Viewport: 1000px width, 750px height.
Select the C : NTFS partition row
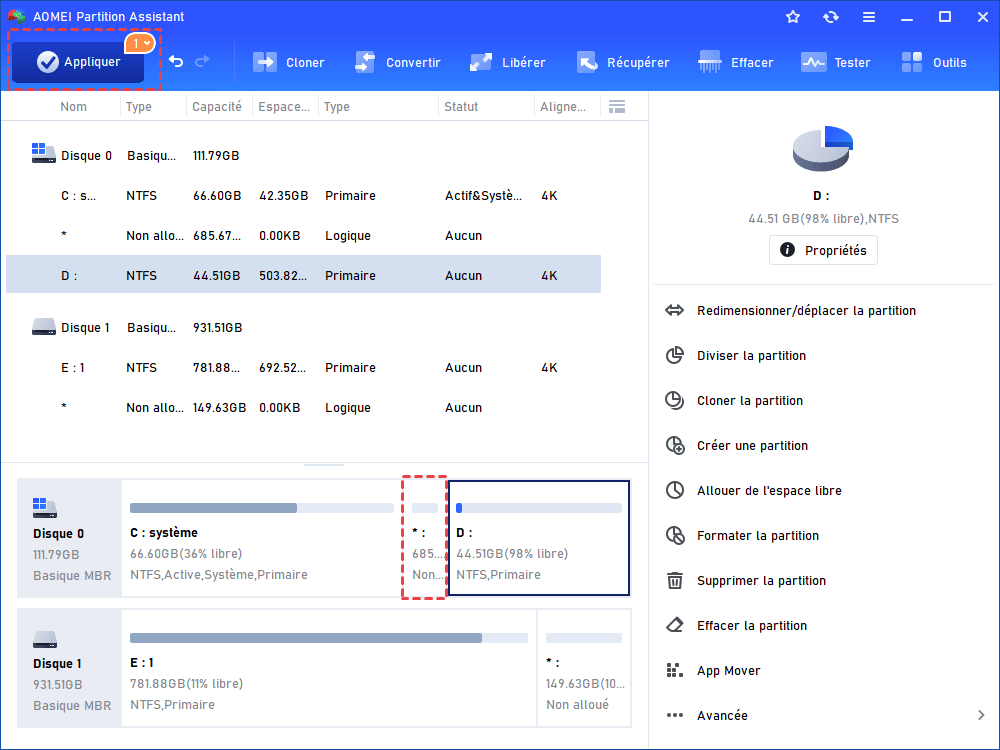(x=304, y=195)
